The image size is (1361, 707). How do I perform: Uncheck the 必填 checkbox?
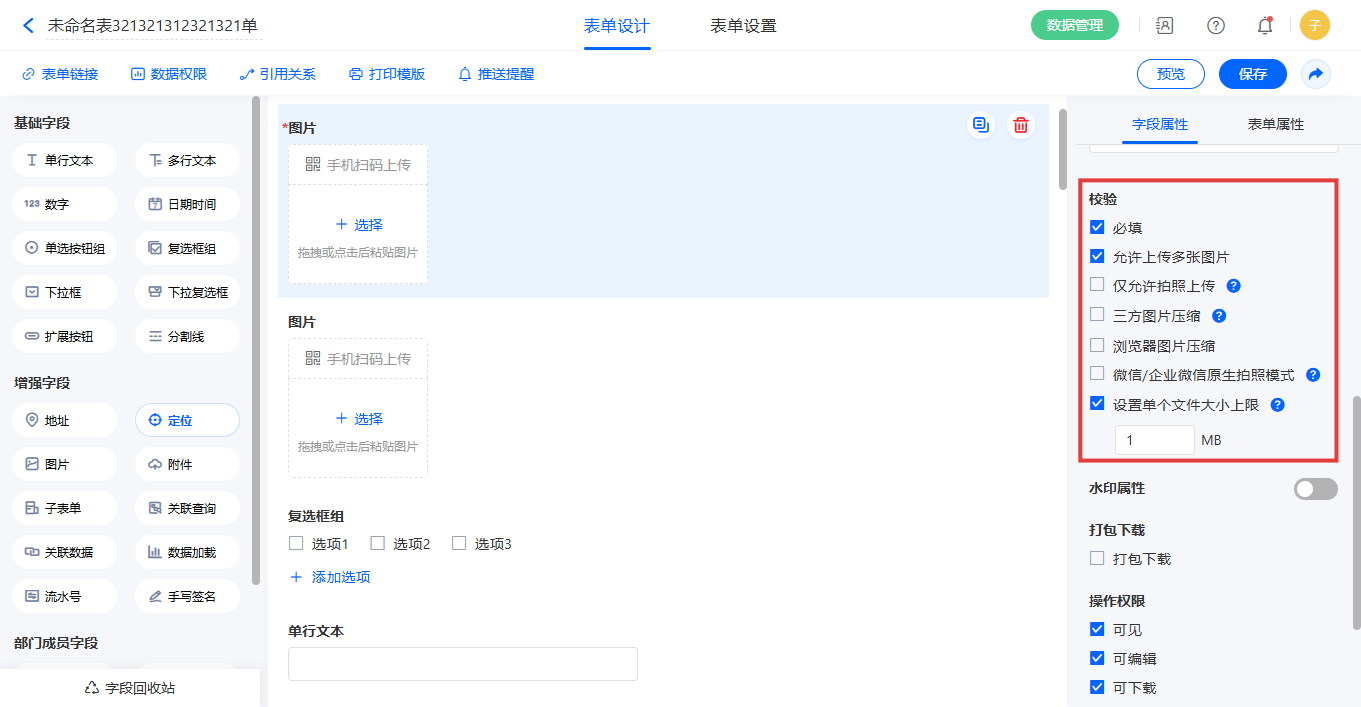click(x=1098, y=228)
